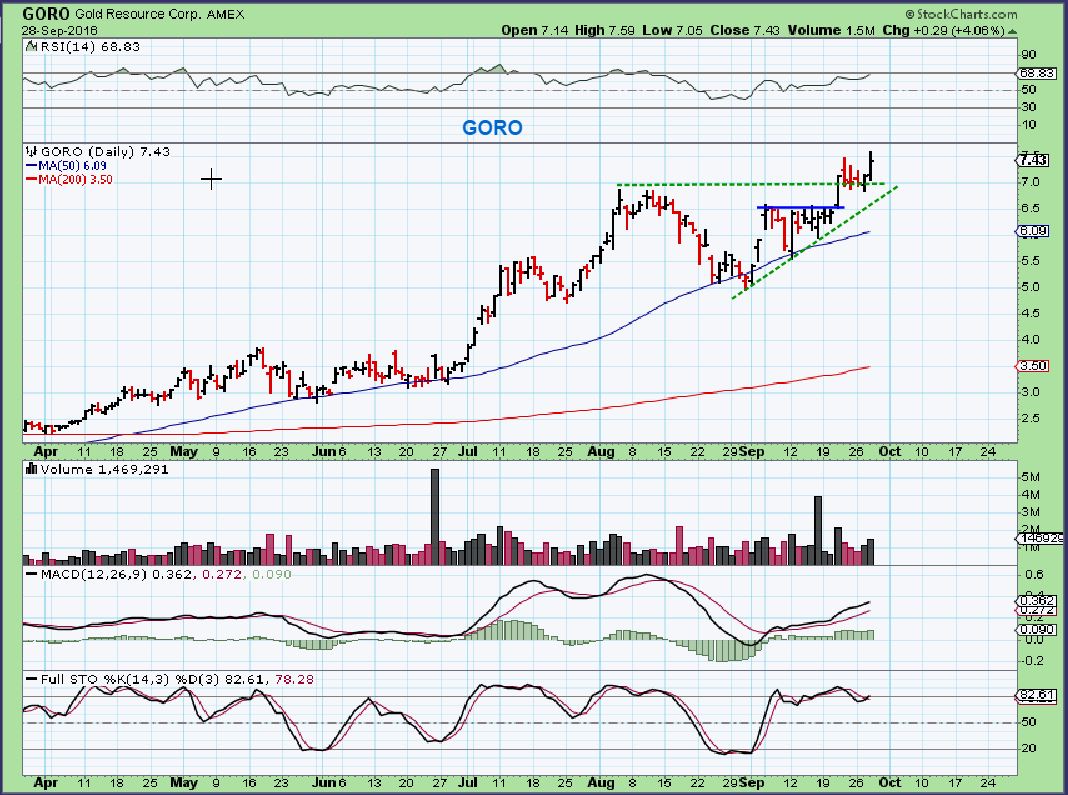
Task: Click the Aug label under the price chart
Action: click(x=600, y=451)
